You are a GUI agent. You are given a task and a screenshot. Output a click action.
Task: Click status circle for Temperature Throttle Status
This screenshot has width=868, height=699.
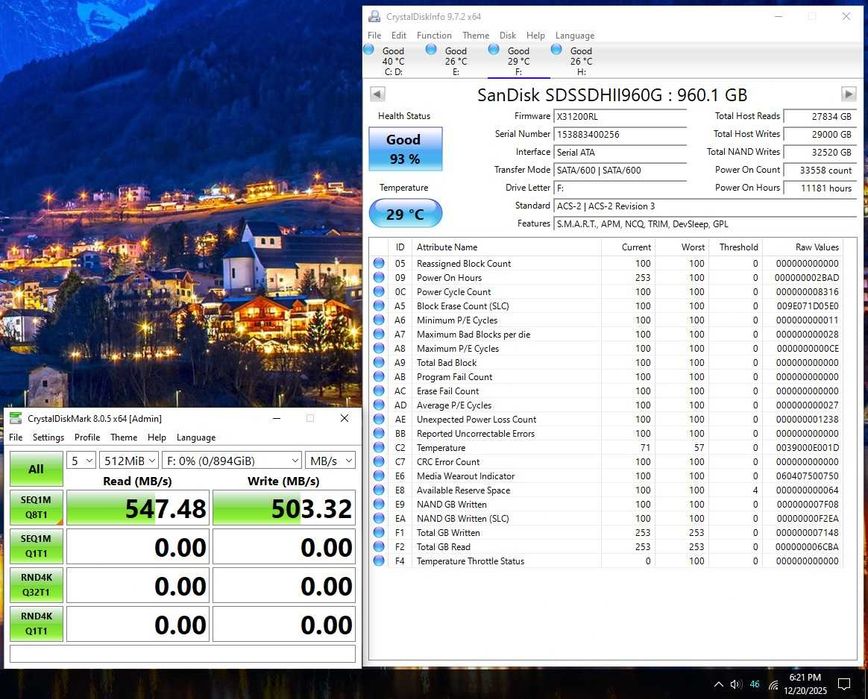point(379,561)
